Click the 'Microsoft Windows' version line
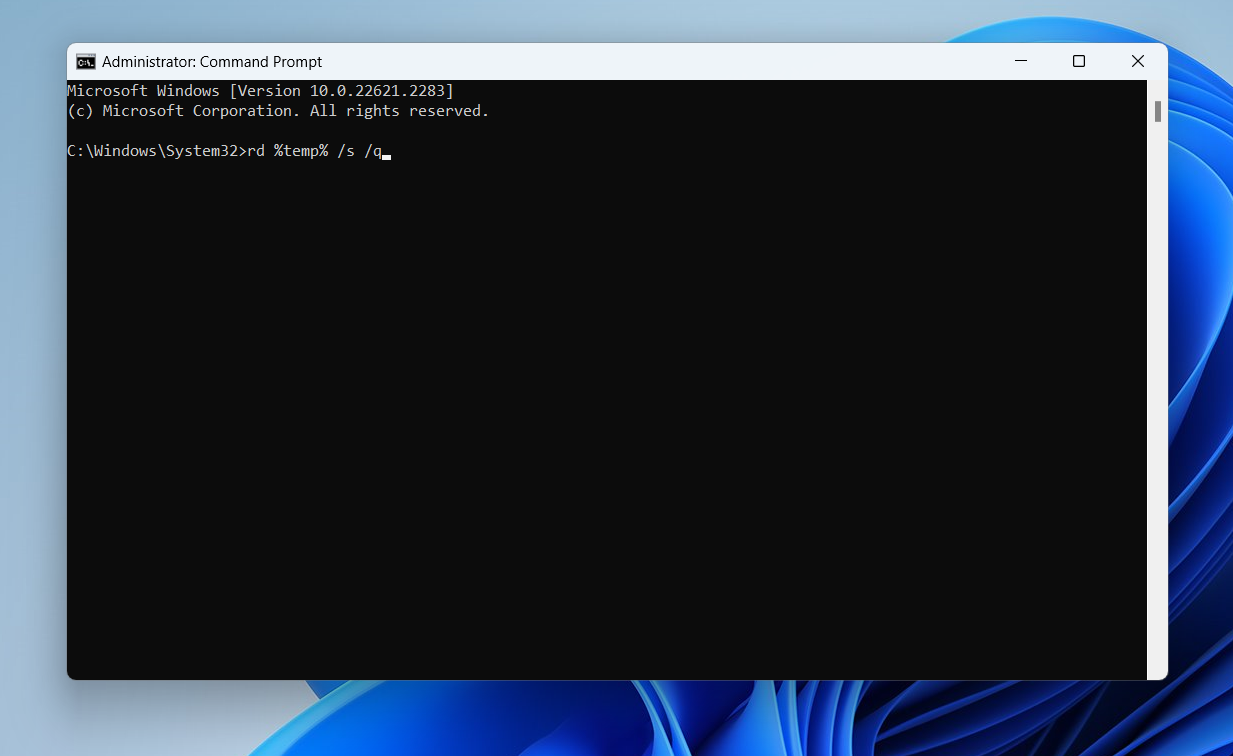1233x756 pixels. (x=260, y=91)
